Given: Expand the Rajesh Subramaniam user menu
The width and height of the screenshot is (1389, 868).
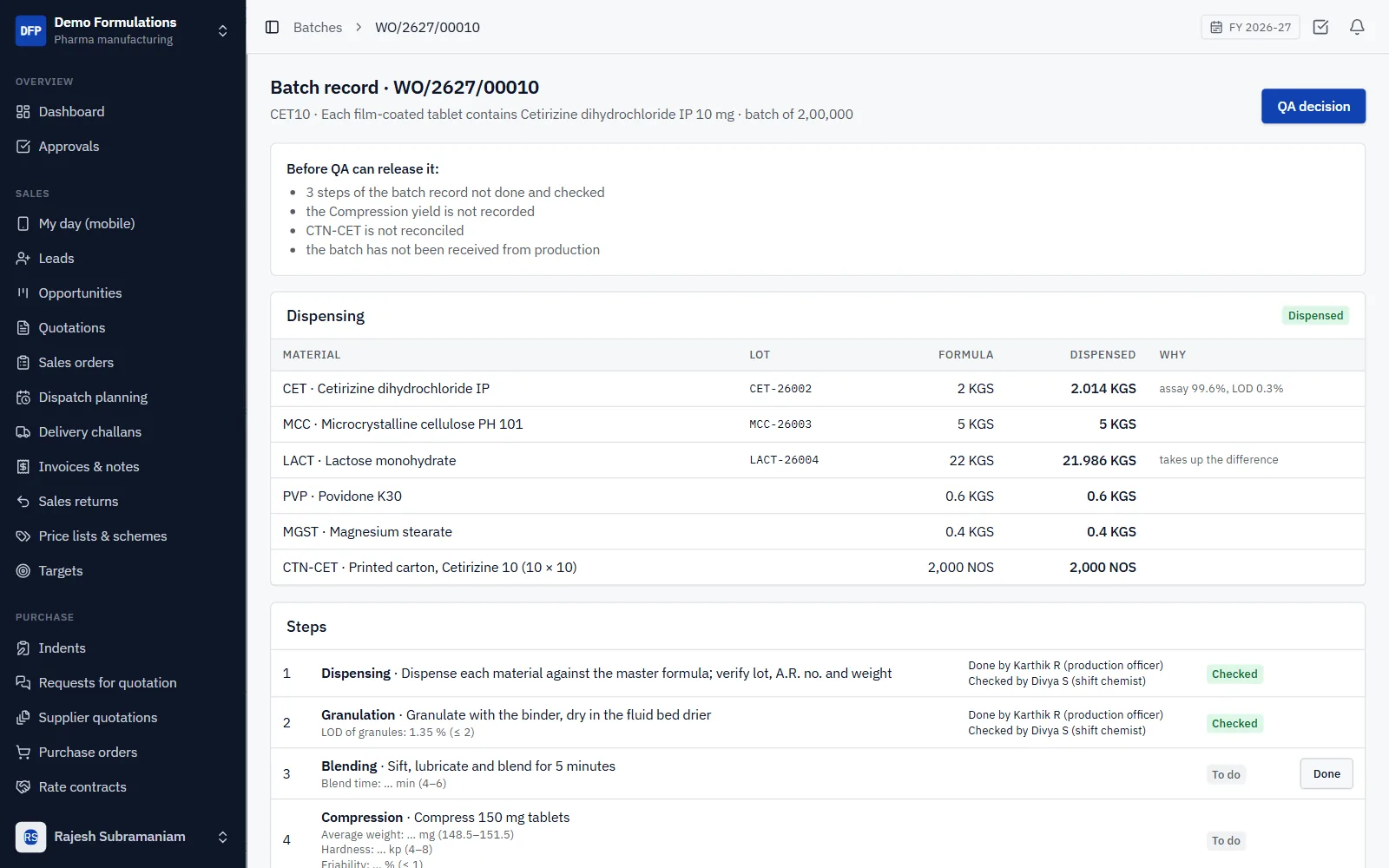Looking at the screenshot, I should pyautogui.click(x=222, y=837).
